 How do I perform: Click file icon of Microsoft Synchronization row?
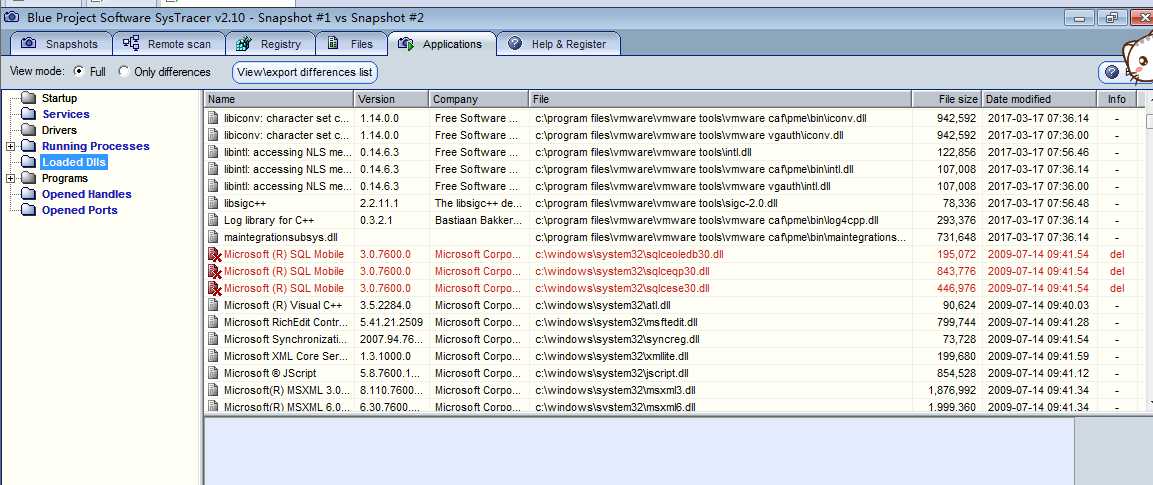click(x=213, y=339)
